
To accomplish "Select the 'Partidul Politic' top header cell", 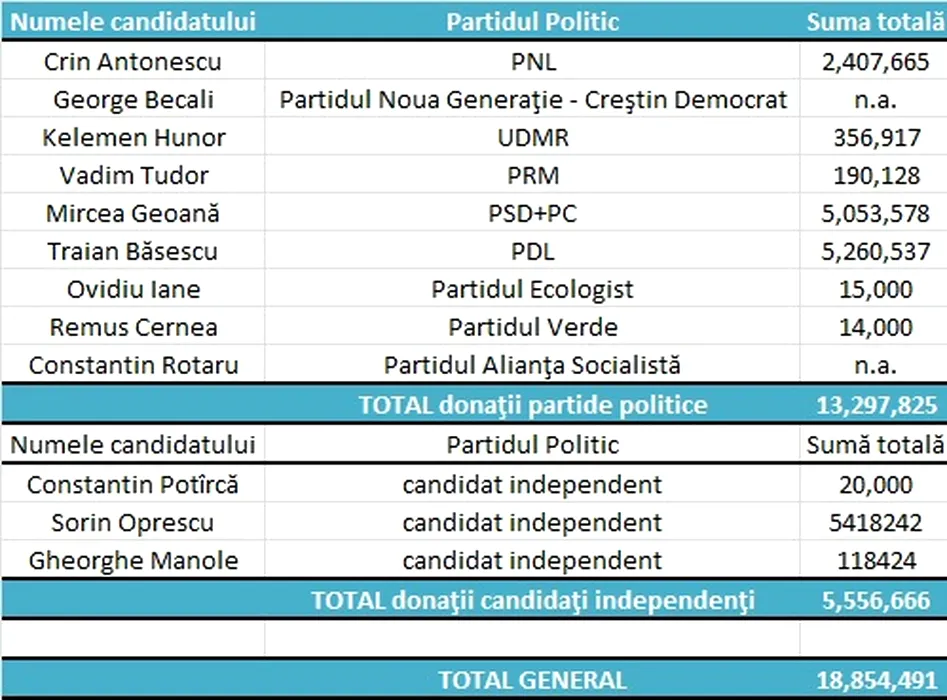I will (532, 21).
